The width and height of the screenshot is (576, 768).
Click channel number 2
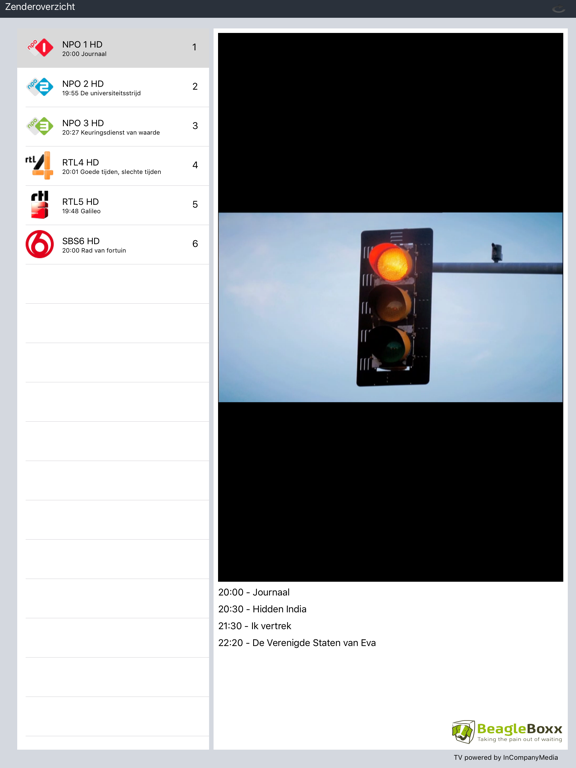point(195,87)
